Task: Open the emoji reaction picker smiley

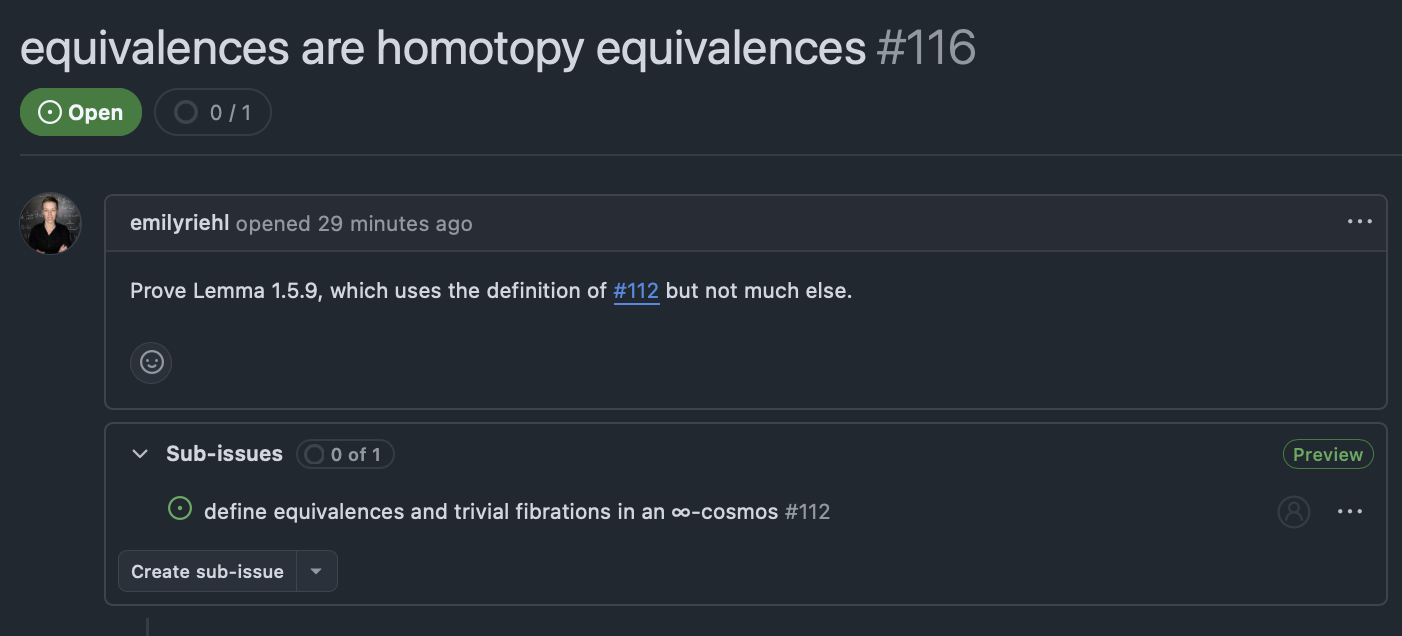Action: (x=151, y=362)
